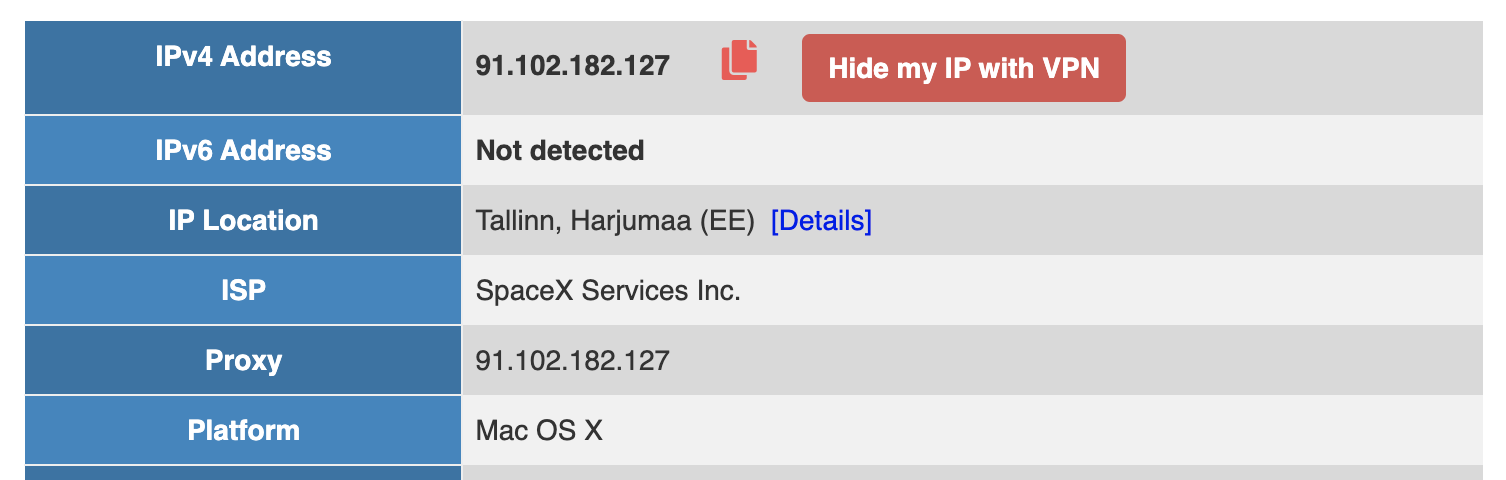Click the ISP header cell
This screenshot has width=1506, height=480.
[243, 290]
